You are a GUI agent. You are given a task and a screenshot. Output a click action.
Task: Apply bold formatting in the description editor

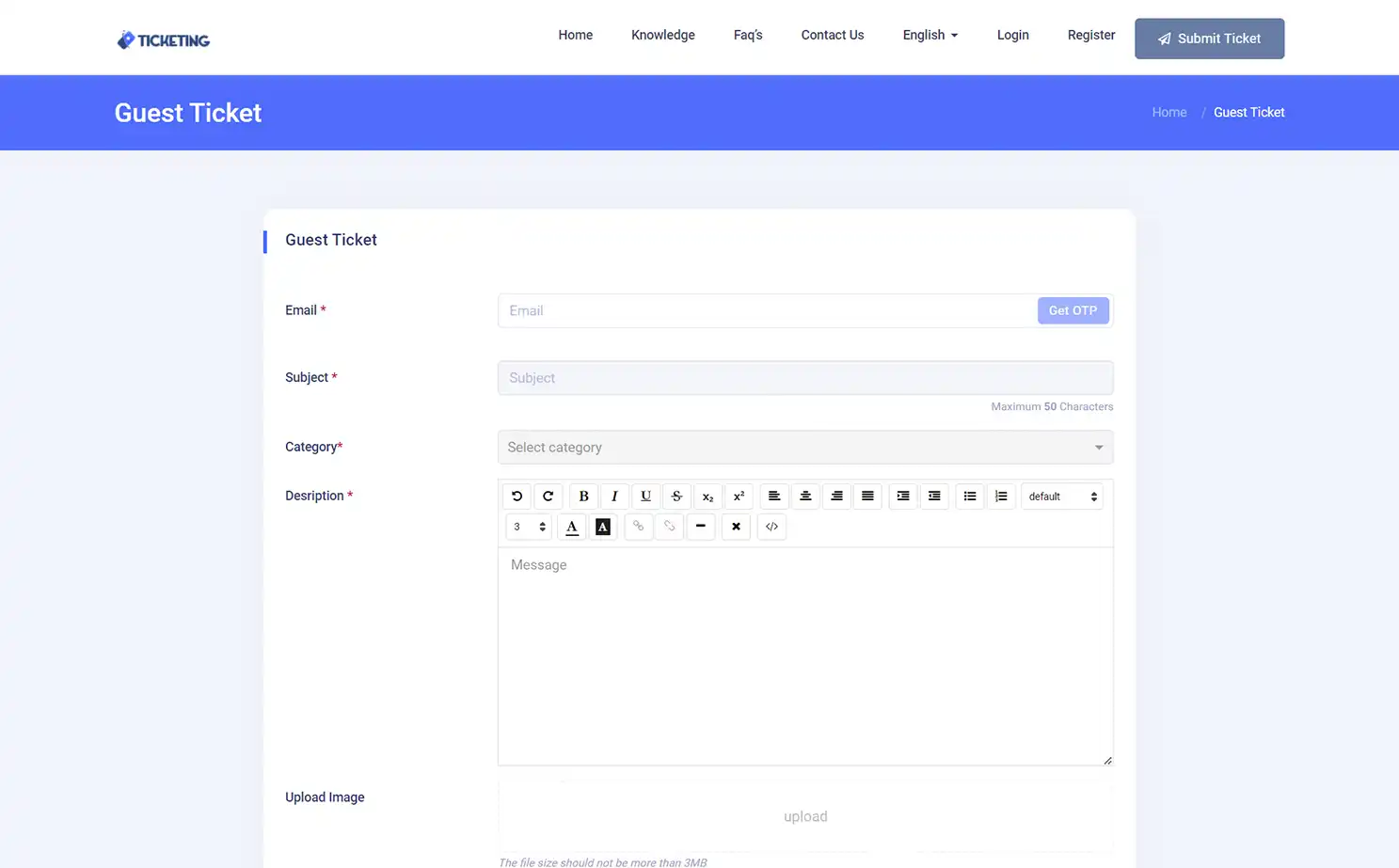pos(583,496)
